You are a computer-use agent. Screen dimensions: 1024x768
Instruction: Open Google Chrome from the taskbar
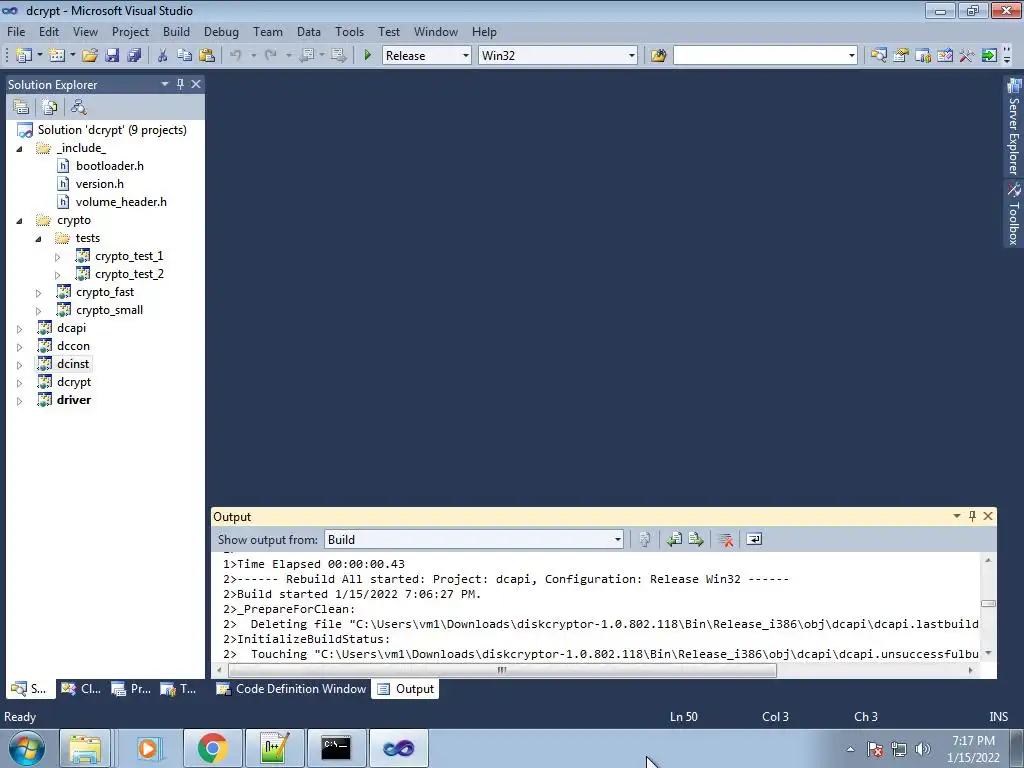pos(212,748)
